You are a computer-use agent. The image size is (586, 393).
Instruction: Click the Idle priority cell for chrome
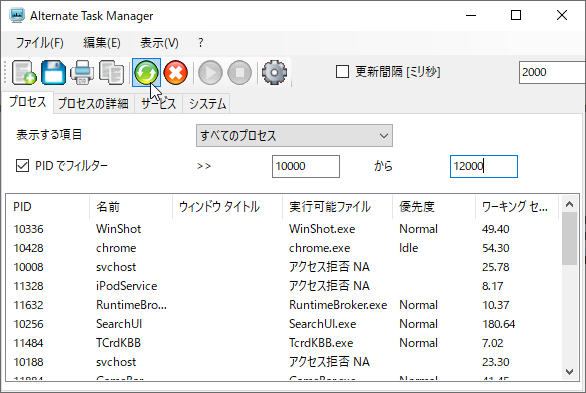408,248
